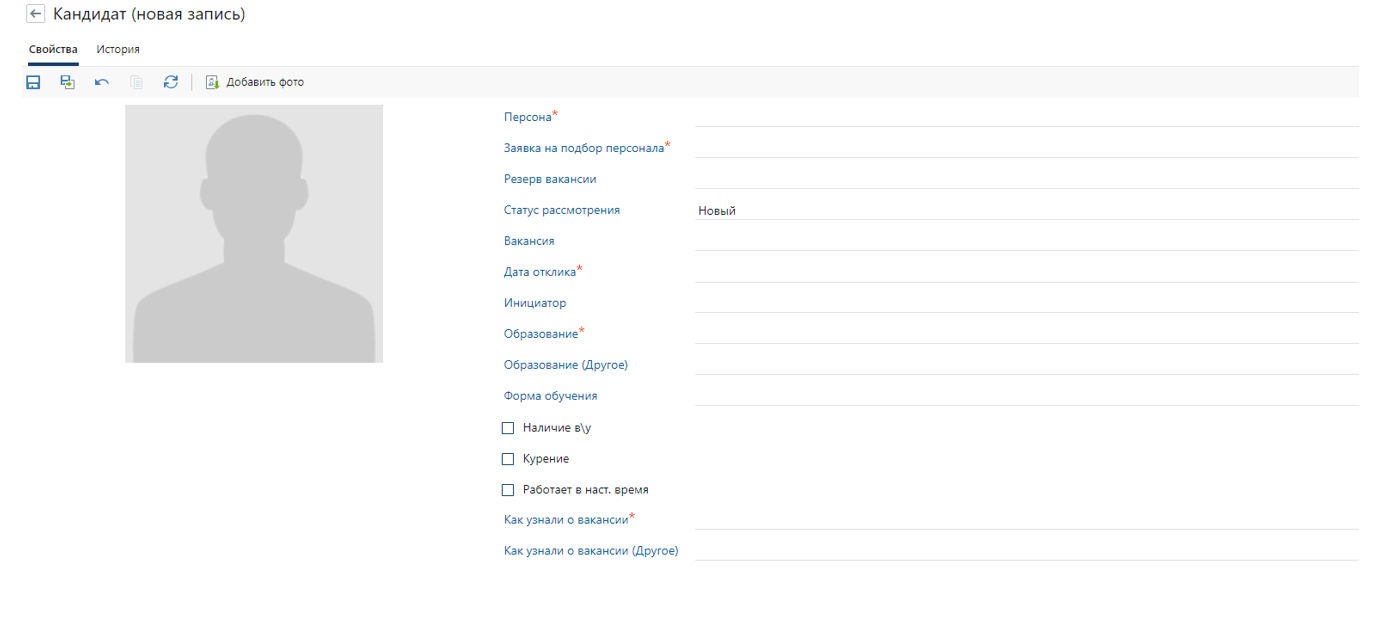Refresh the form using the circular arrows icon

click(171, 82)
